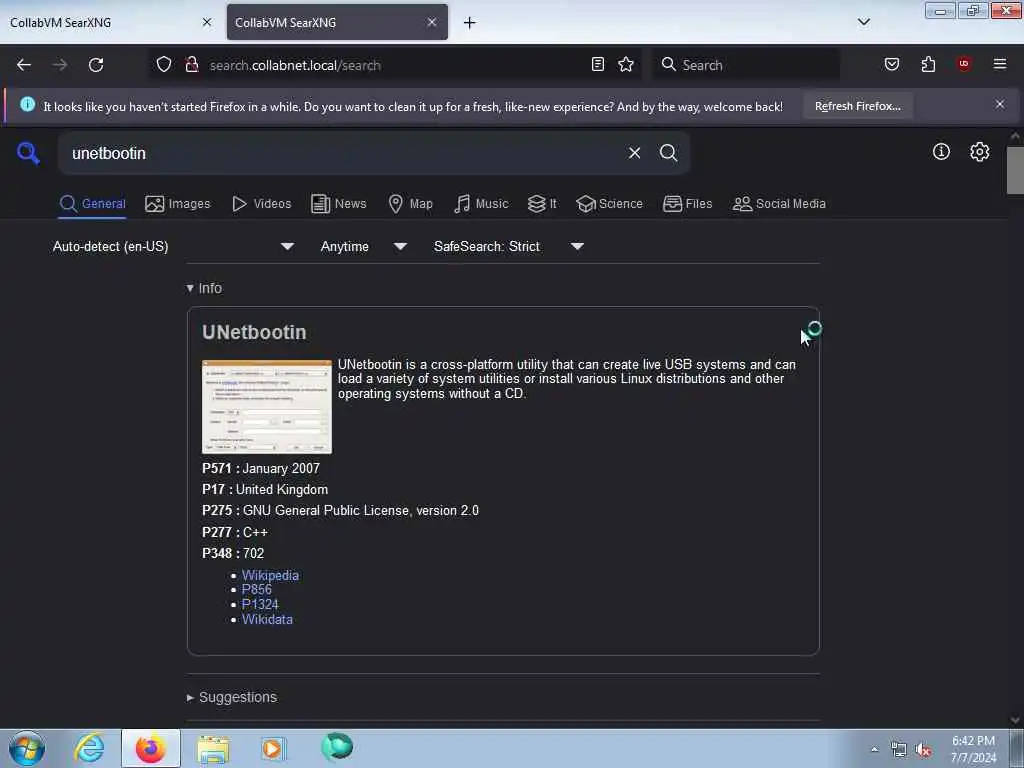Open a new browser tab

coord(470,23)
